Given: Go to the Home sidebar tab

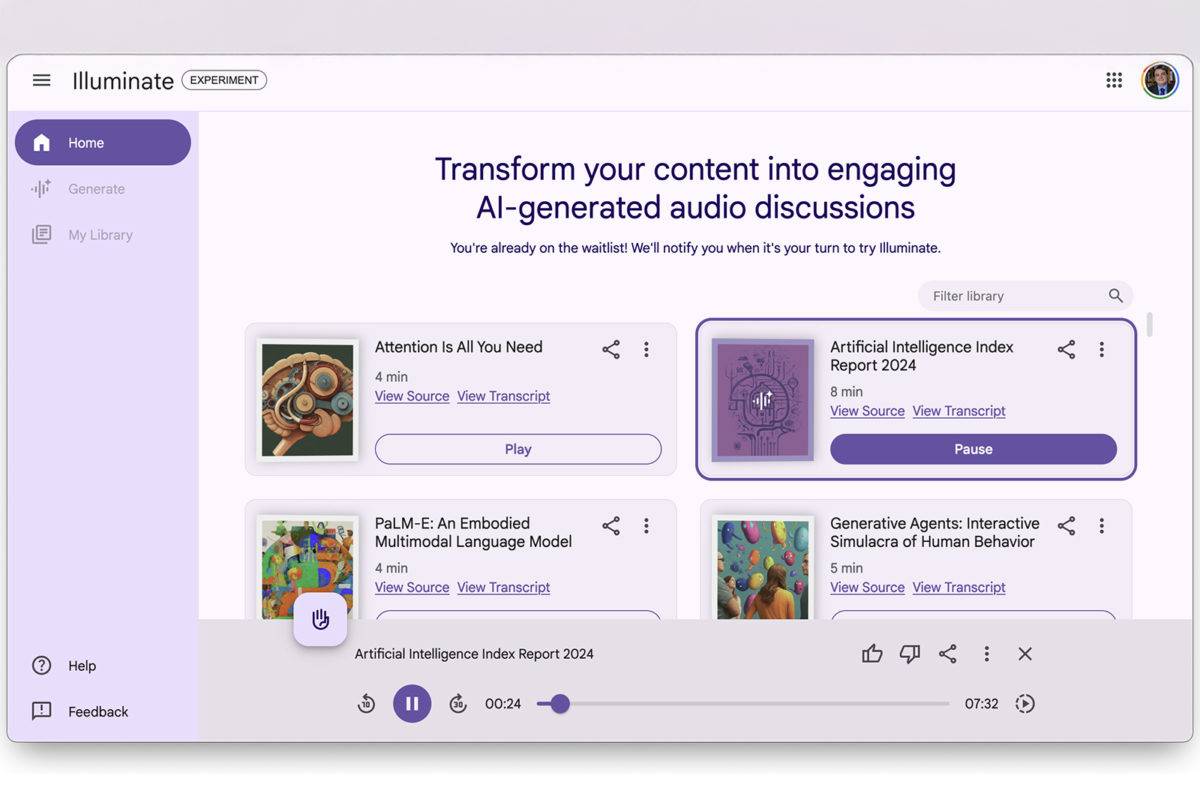Looking at the screenshot, I should click(103, 142).
